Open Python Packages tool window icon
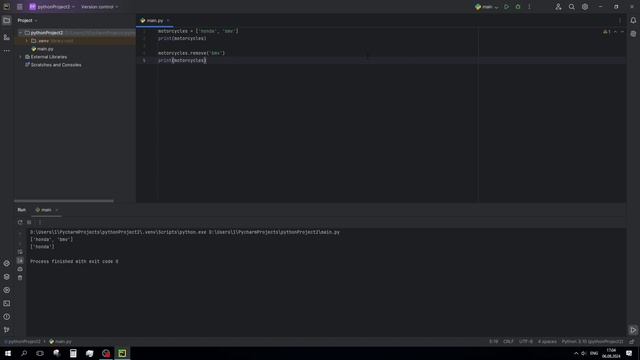 [x=7, y=264]
